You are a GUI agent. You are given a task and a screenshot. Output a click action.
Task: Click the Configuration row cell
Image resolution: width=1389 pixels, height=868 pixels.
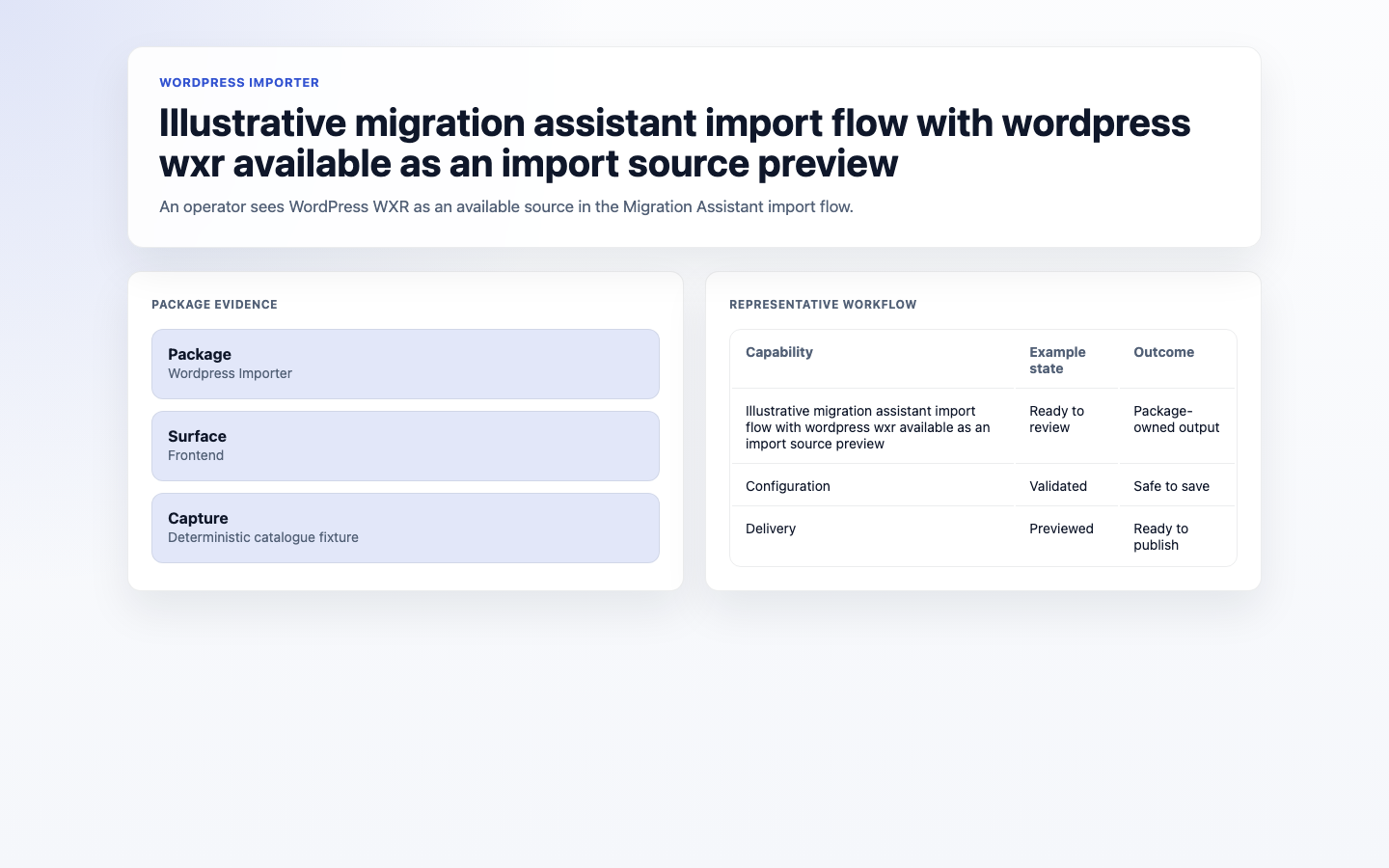tap(872, 486)
